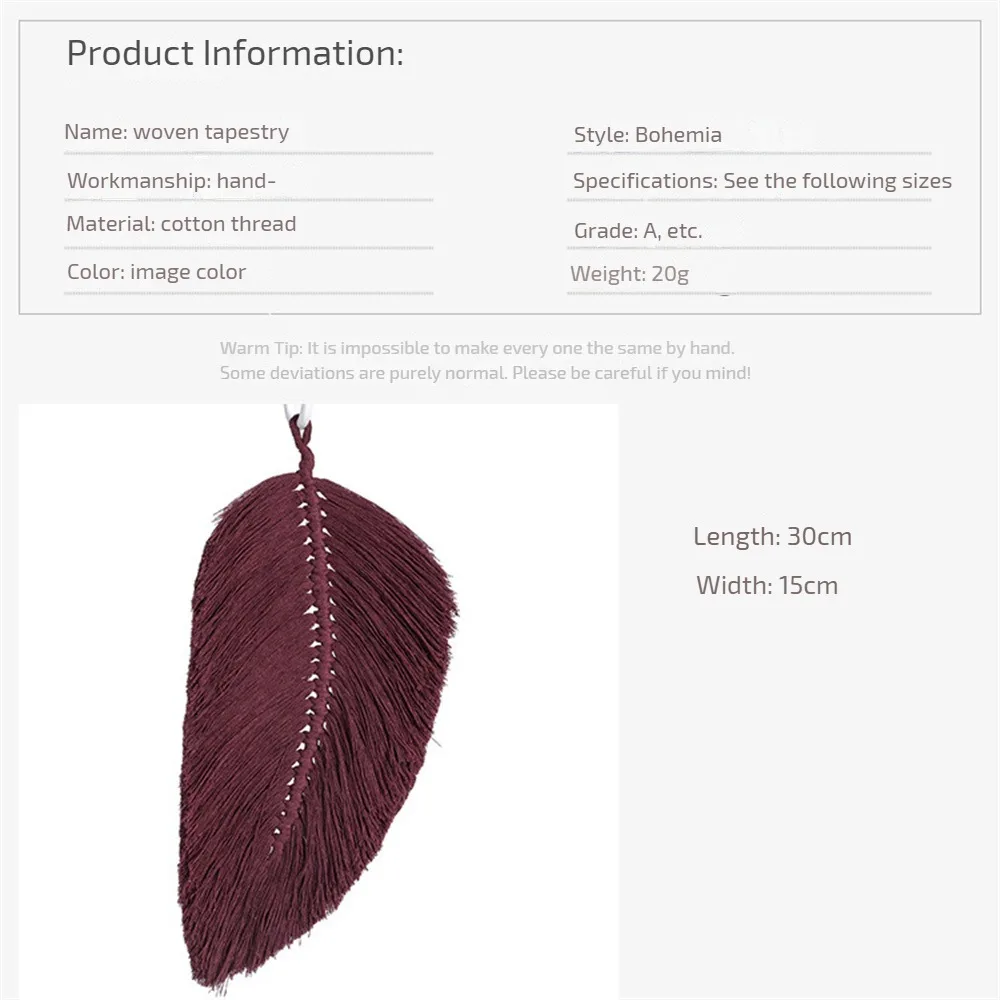Image resolution: width=1000 pixels, height=1000 pixels.
Task: Click the twisted loop knot at feather top
Action: [x=303, y=445]
